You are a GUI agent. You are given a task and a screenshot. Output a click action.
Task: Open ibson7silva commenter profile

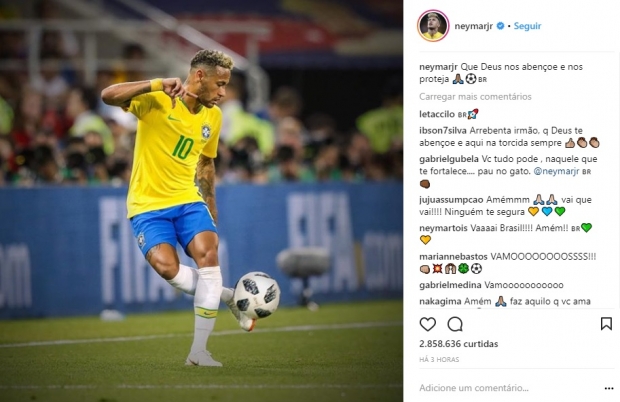click(x=443, y=130)
